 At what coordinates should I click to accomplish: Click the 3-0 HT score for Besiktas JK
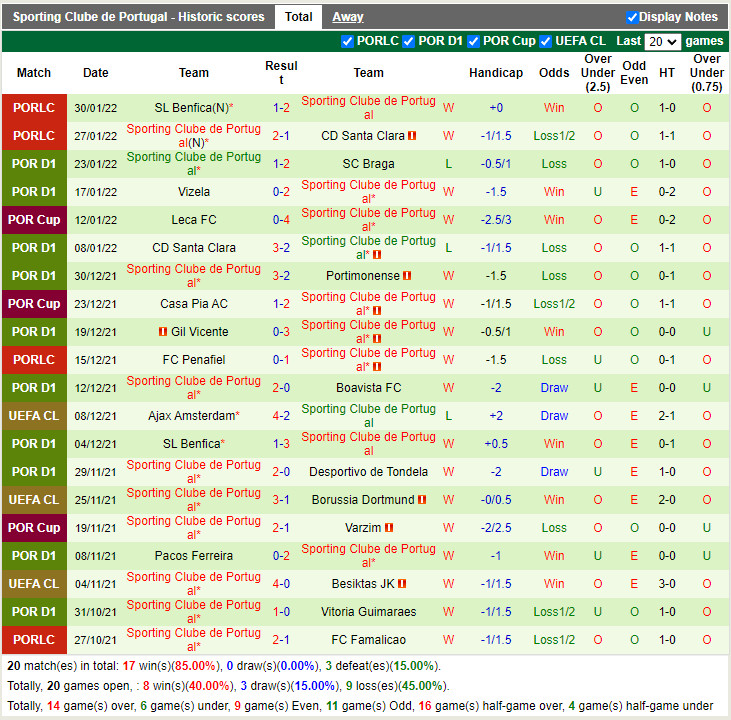coord(667,583)
